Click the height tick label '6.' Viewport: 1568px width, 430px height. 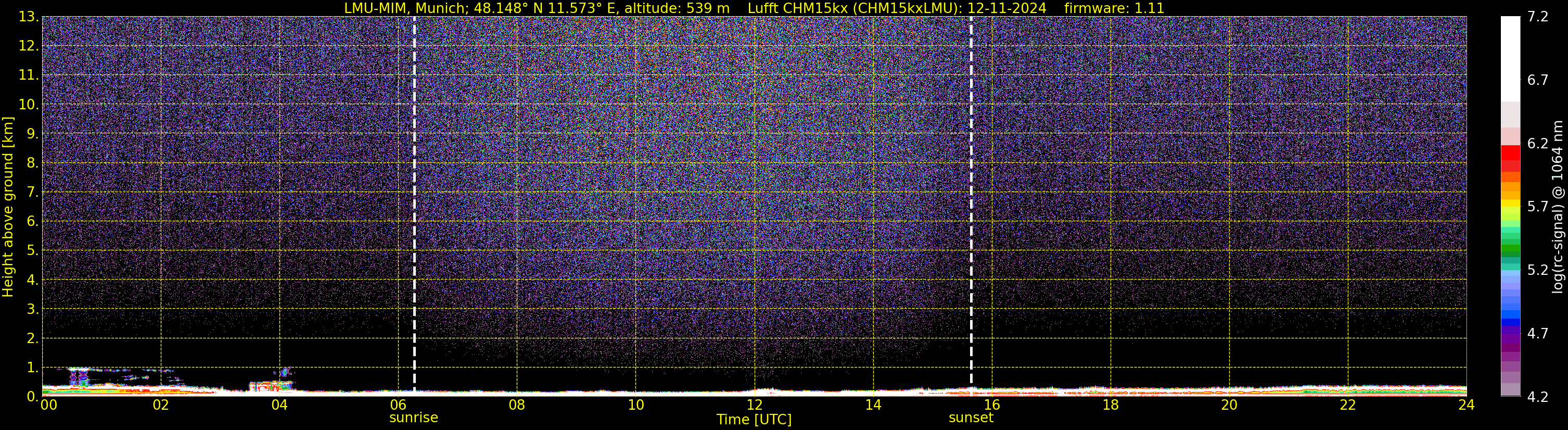pyautogui.click(x=32, y=221)
